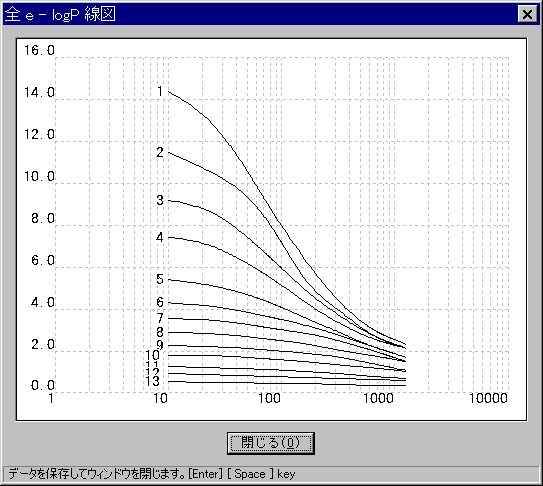This screenshot has height=486, width=543.
Task: Click curve label 6 on the chart
Action: [x=160, y=302]
